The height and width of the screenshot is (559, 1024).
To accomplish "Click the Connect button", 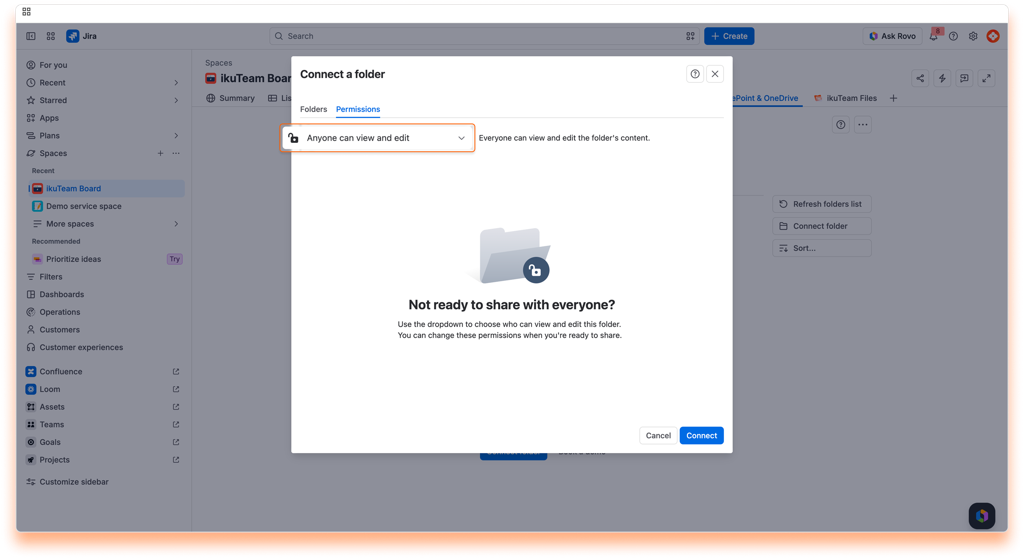I will 701,436.
